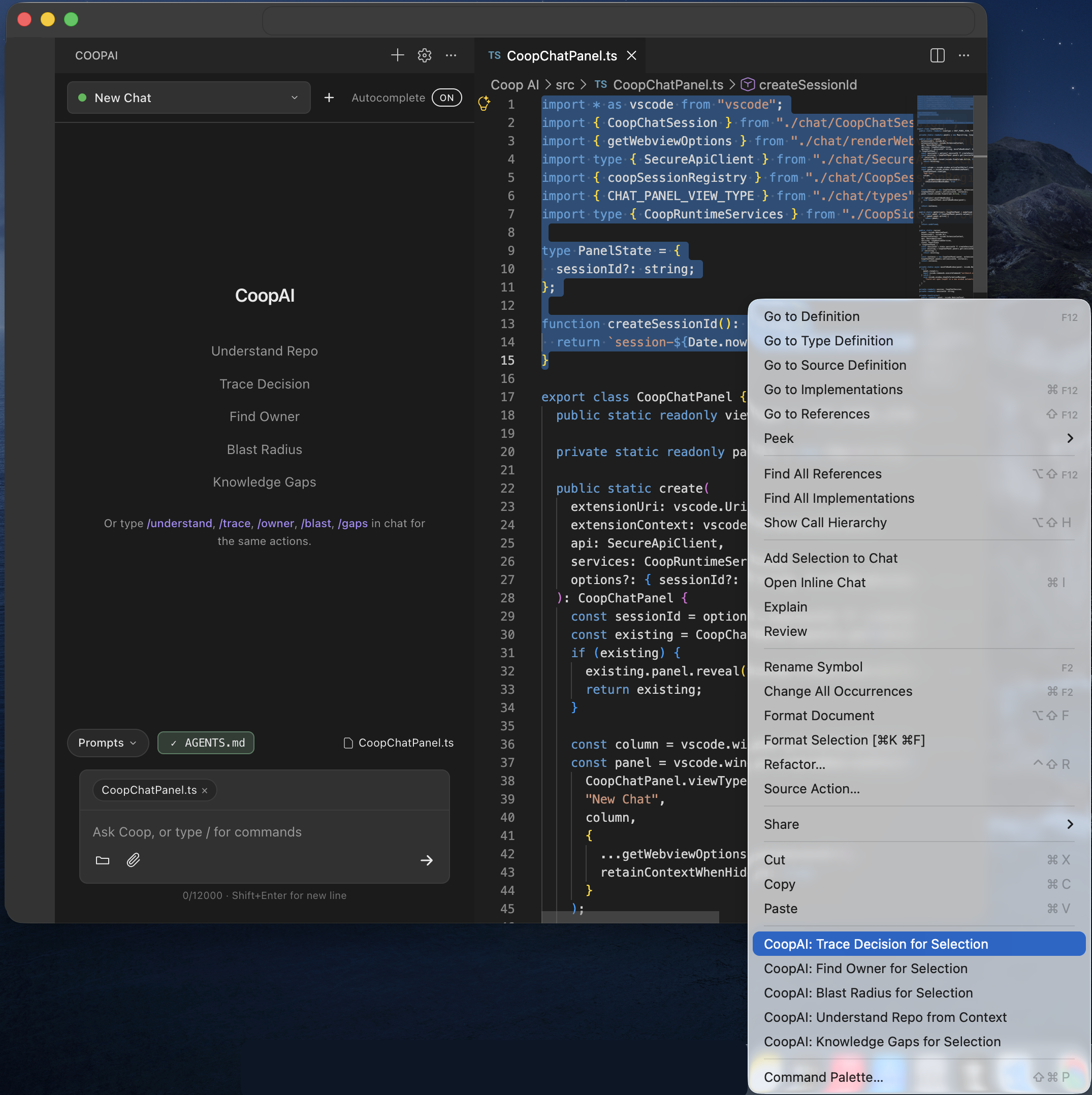
Task: Click createSessionId breadcrumb segment
Action: [808, 84]
